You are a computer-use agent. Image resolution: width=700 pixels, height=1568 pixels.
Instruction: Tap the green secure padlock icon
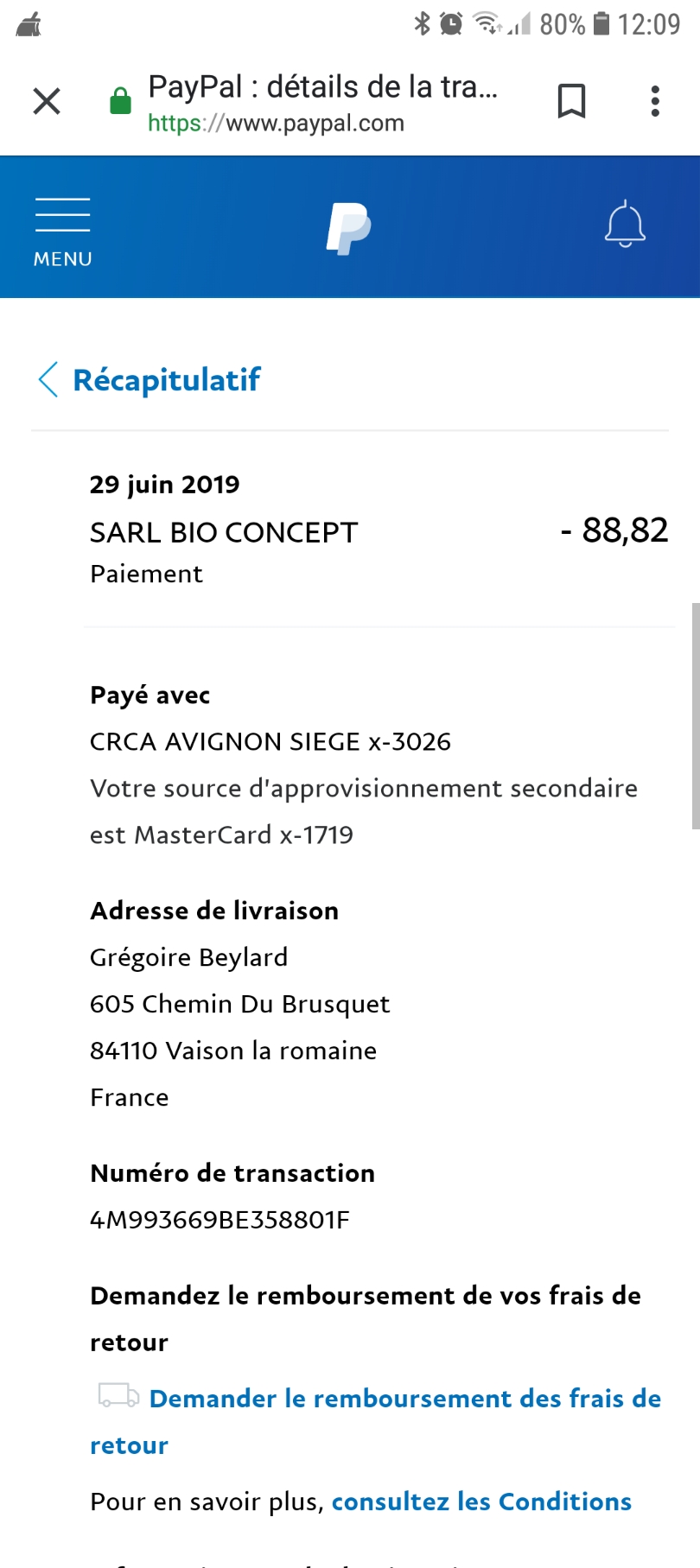tap(120, 101)
